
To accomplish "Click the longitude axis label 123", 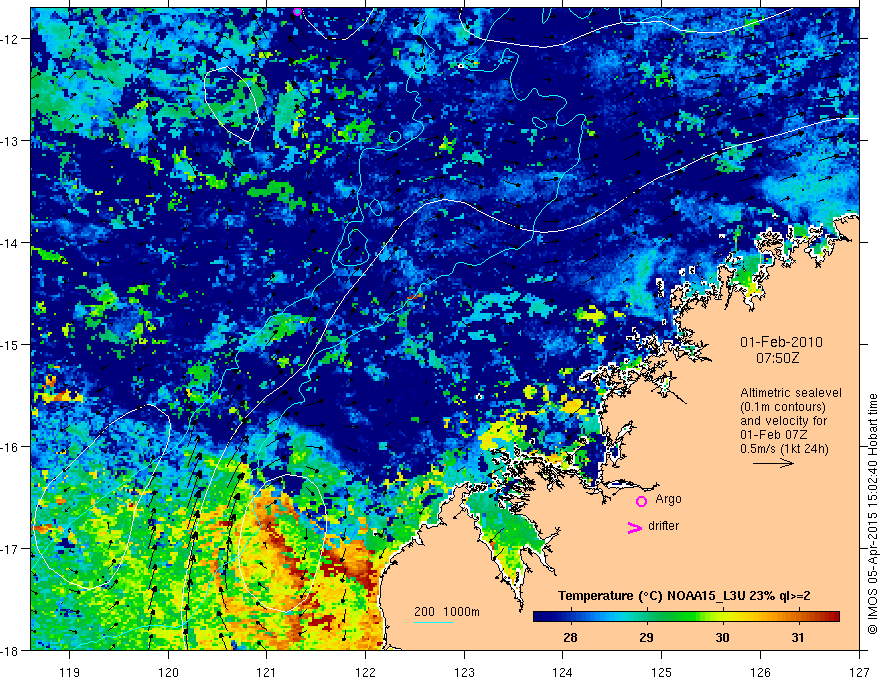I will (x=464, y=672).
